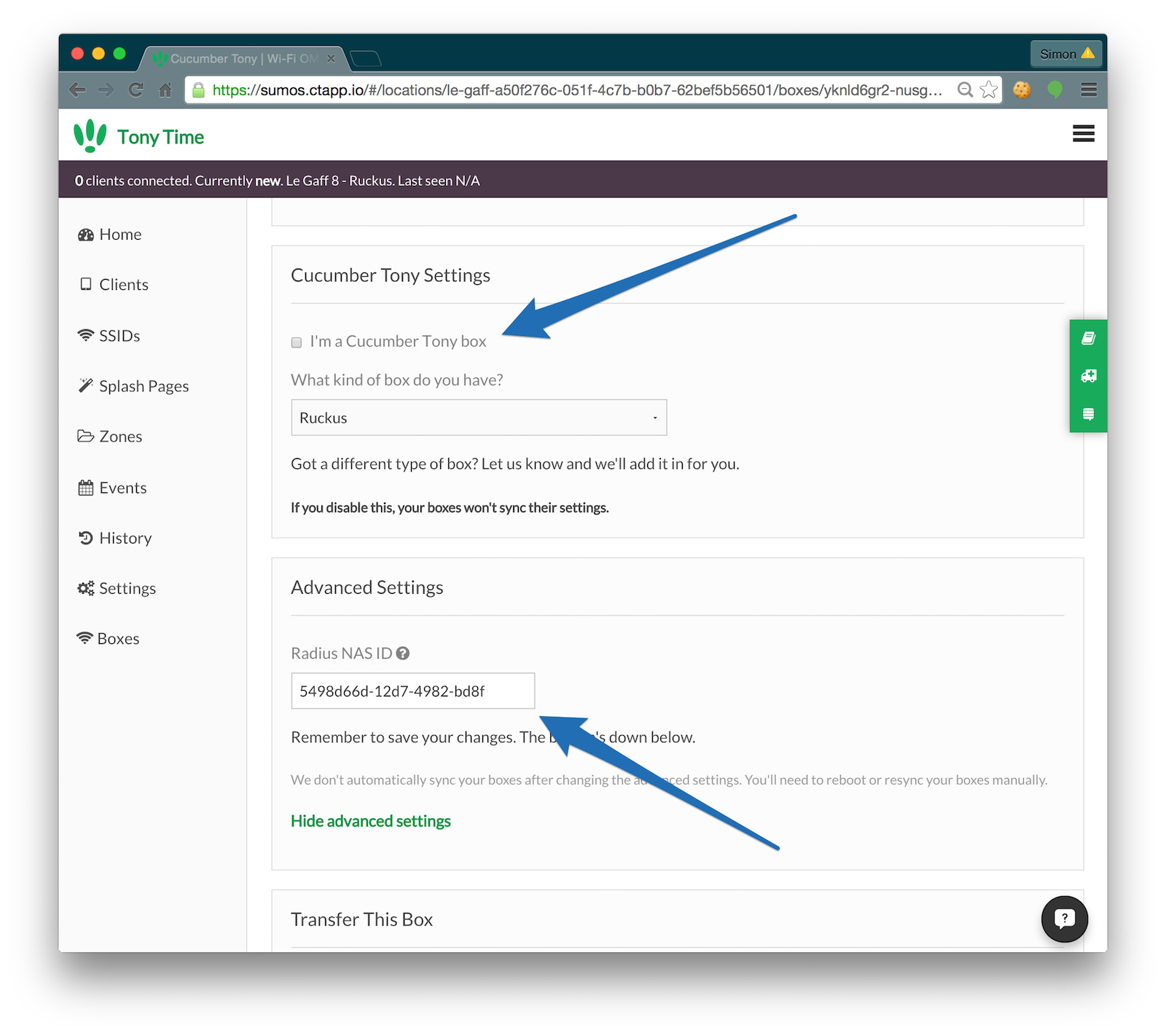Click the History clock icon
Viewport: 1166px width, 1036px height.
86,538
